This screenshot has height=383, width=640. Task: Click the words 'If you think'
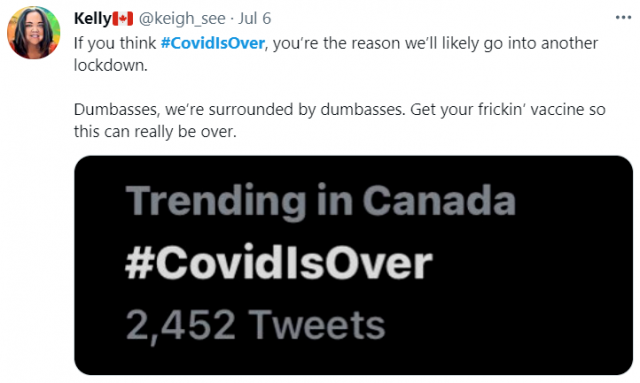pos(115,43)
